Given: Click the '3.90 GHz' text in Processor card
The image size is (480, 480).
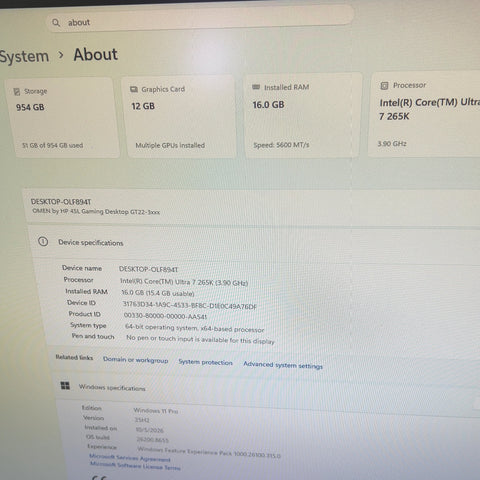Looking at the screenshot, I should click(x=392, y=144).
